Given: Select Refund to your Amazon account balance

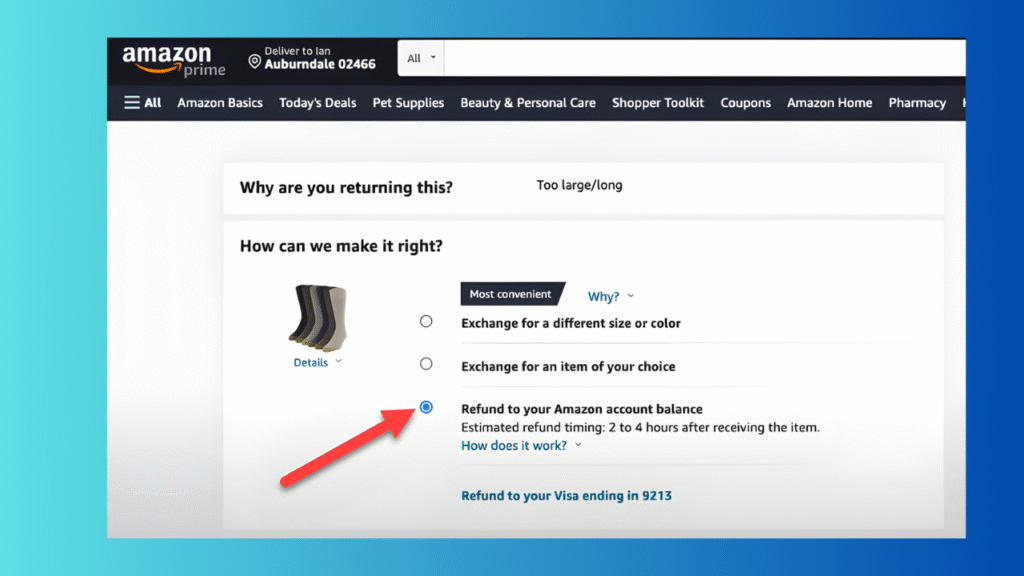Looking at the screenshot, I should coord(426,407).
